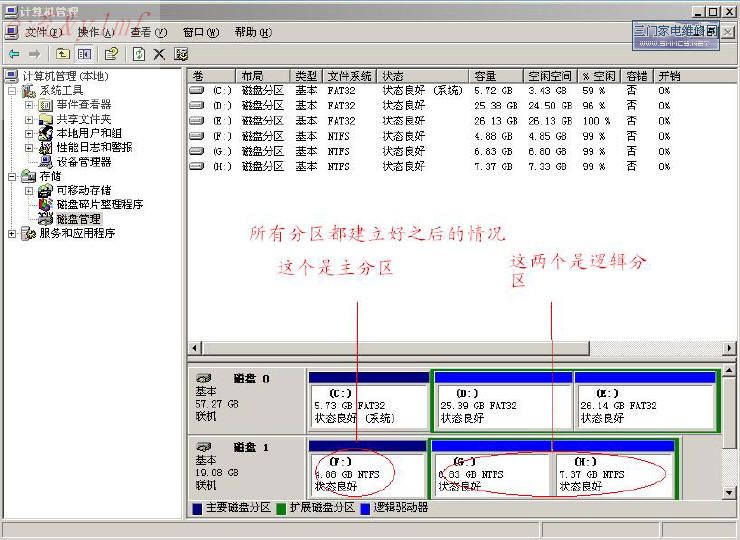Collapse the 系统工具 tree node

coord(13,91)
